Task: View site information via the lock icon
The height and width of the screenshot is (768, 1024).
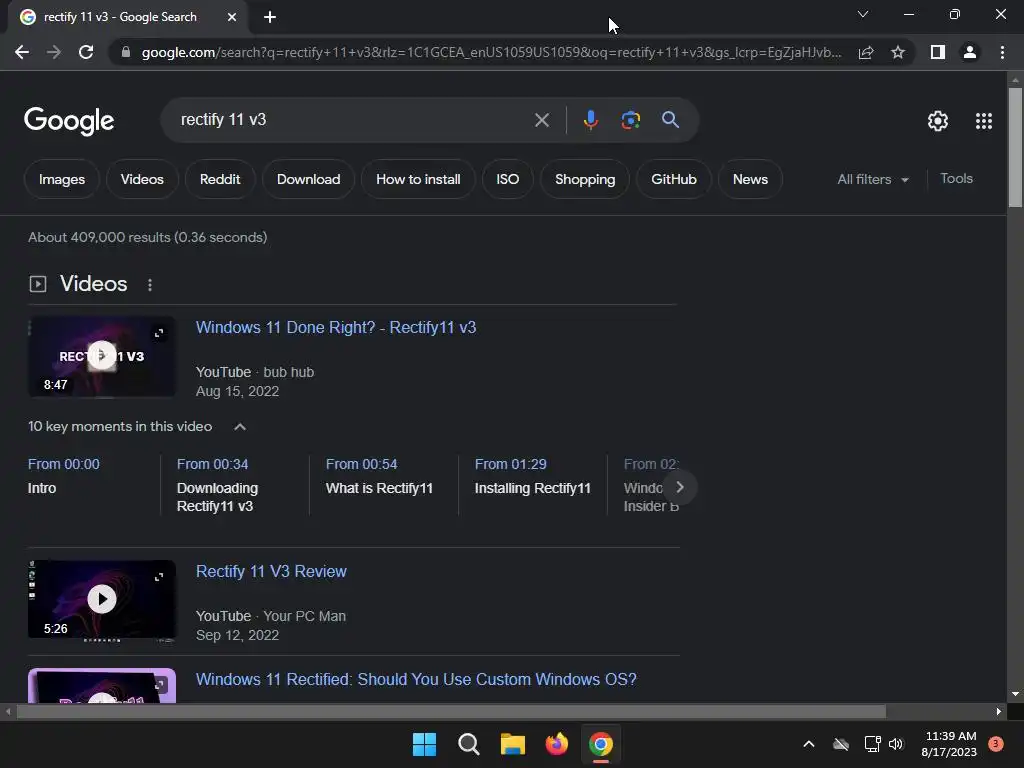Action: click(126, 52)
